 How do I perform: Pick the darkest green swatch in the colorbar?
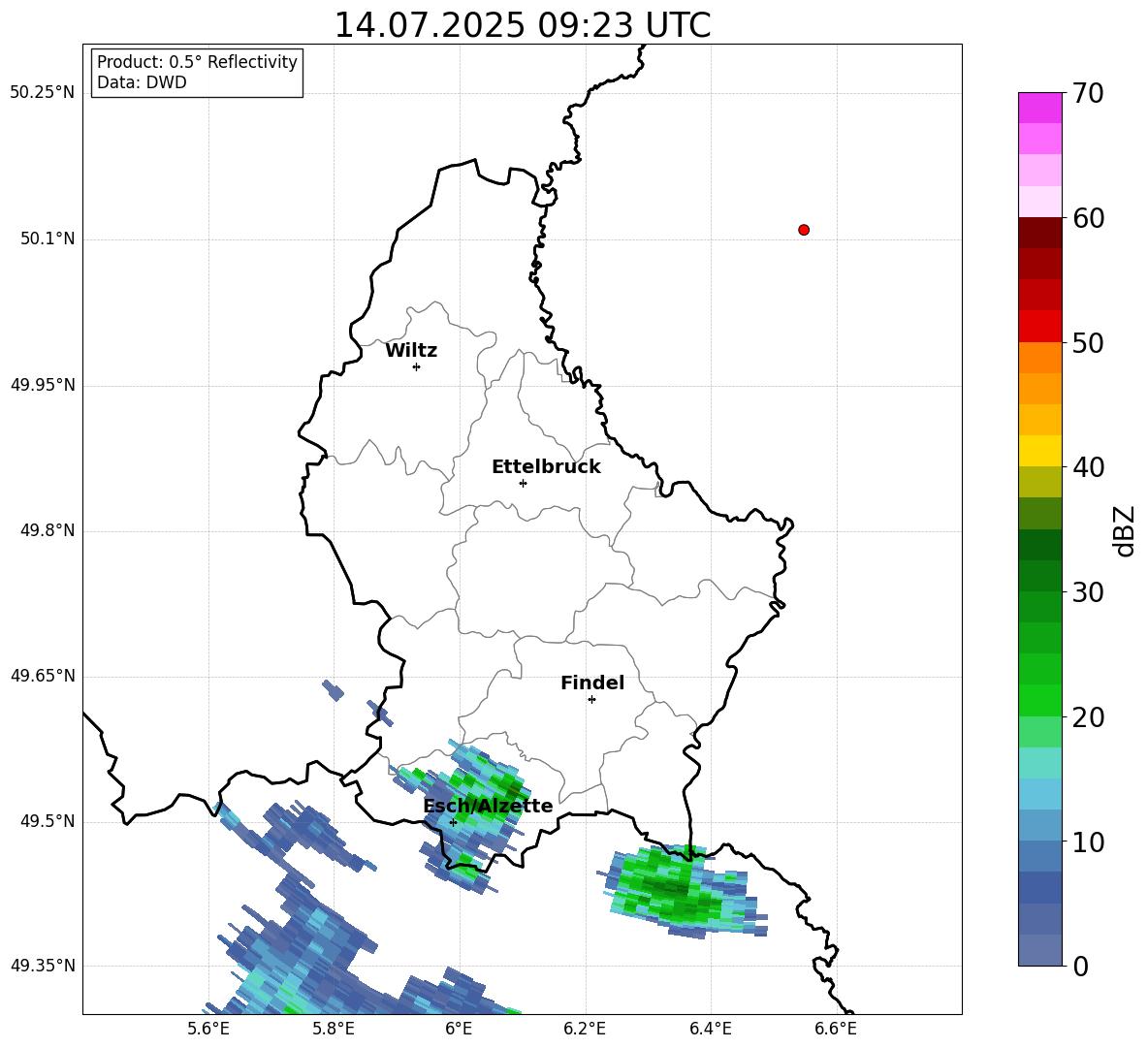tap(1039, 545)
